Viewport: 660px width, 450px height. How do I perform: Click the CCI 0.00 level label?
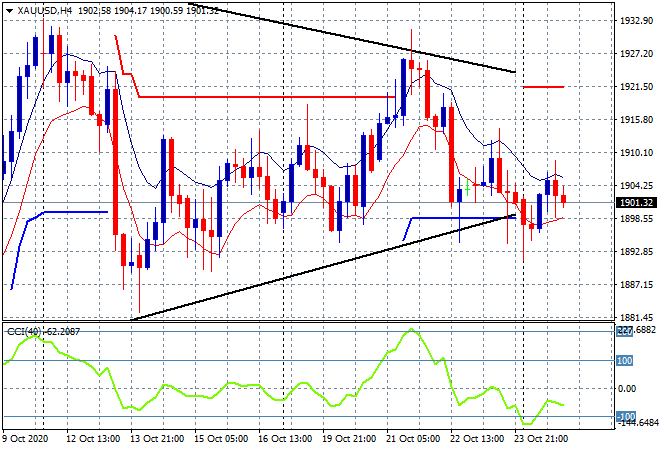pyautogui.click(x=627, y=389)
